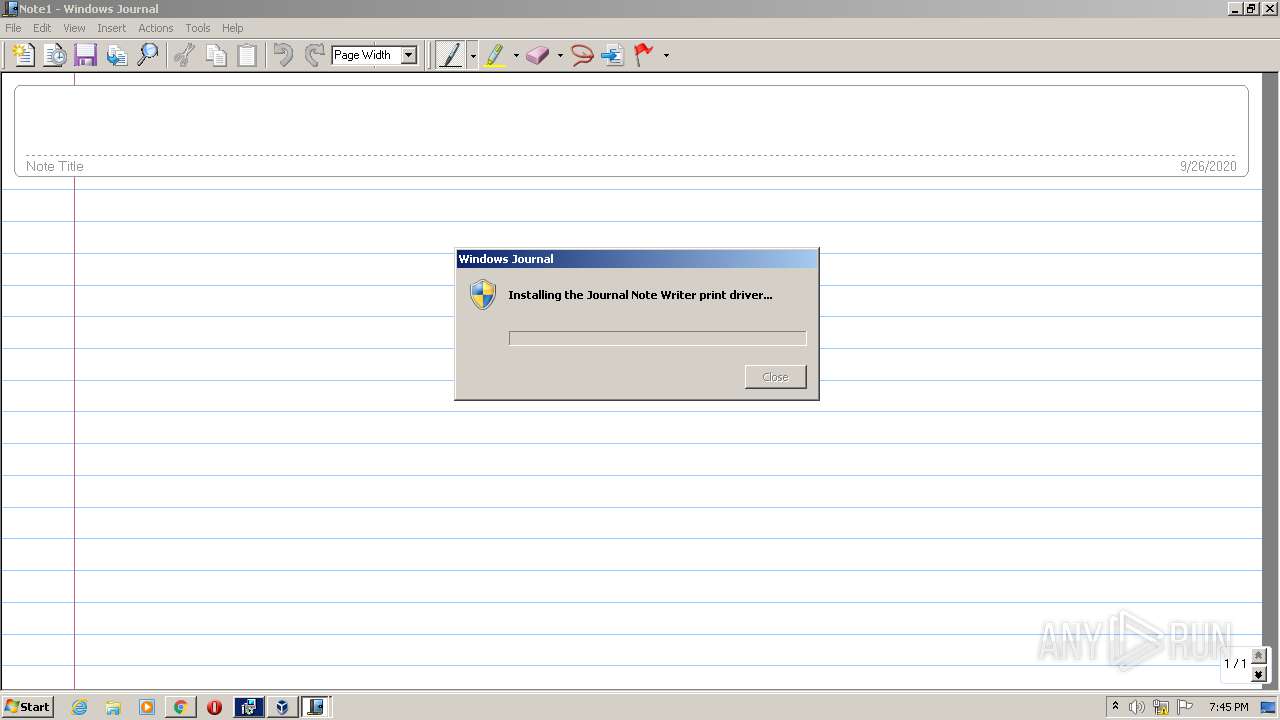1280x720 pixels.
Task: Click the Action Center flag tray icon
Action: tap(1185, 707)
